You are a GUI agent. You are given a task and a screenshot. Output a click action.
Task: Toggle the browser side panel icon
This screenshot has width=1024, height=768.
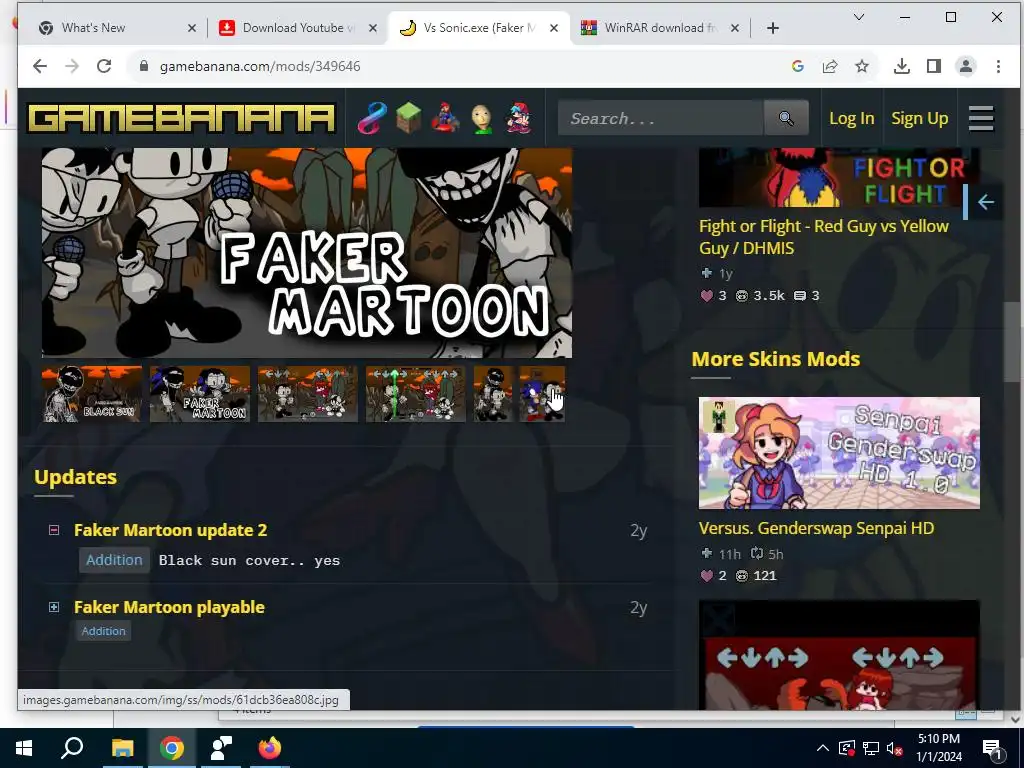934,66
